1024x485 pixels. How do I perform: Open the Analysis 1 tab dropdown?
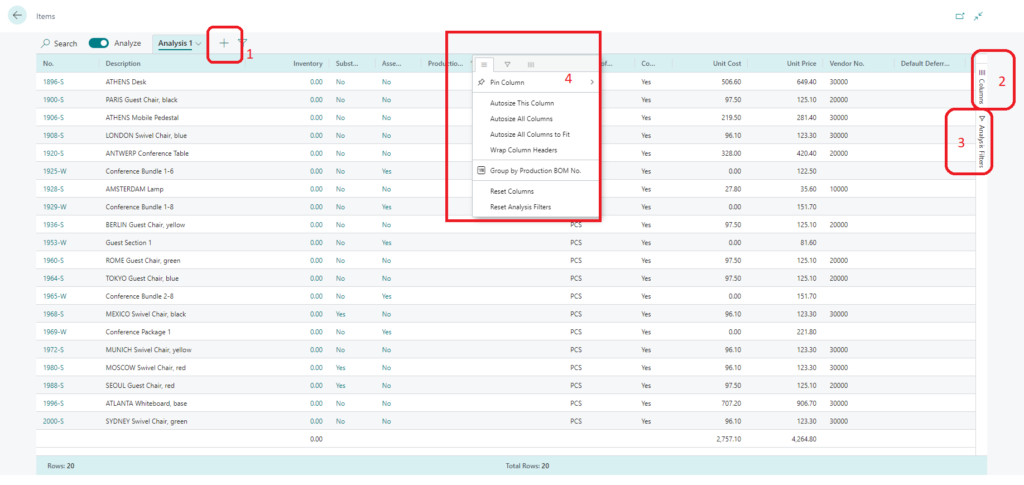199,44
